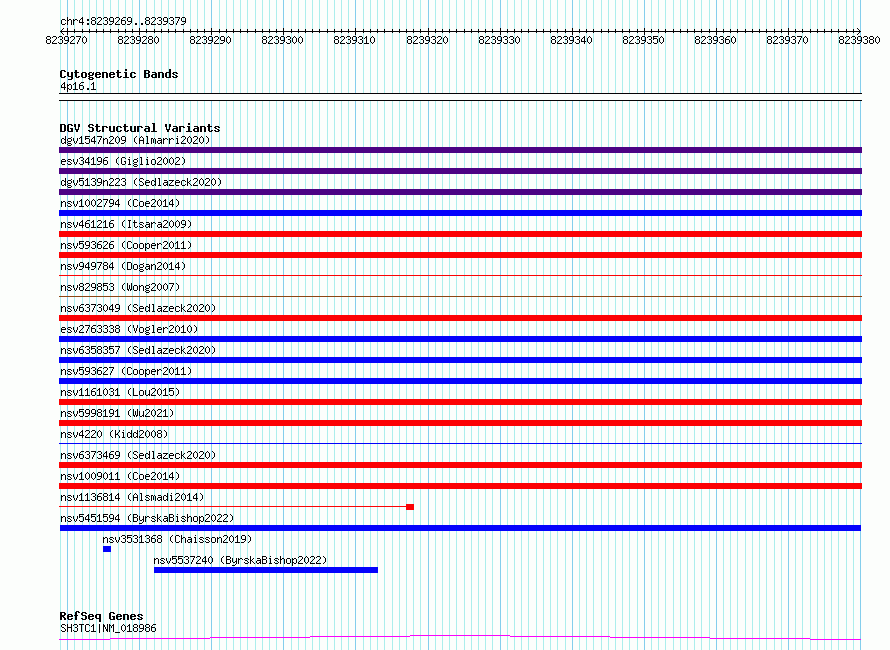Click the dgv1547n209 (Almarri2020) variant label
This screenshot has height=650, width=890.
[x=135, y=140]
